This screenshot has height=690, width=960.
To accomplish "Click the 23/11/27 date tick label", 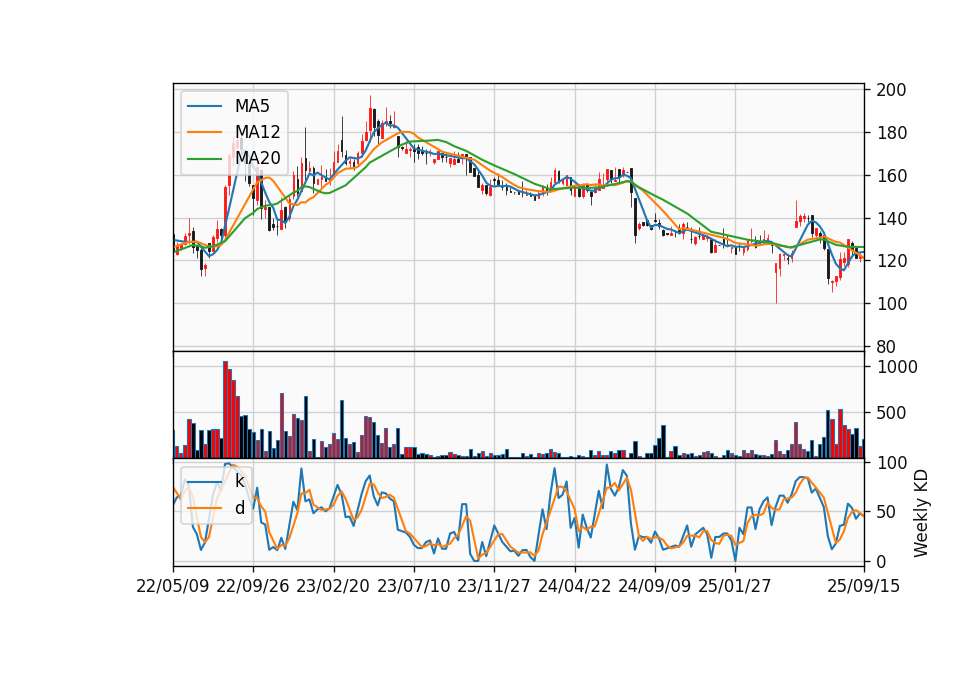I will [493, 586].
